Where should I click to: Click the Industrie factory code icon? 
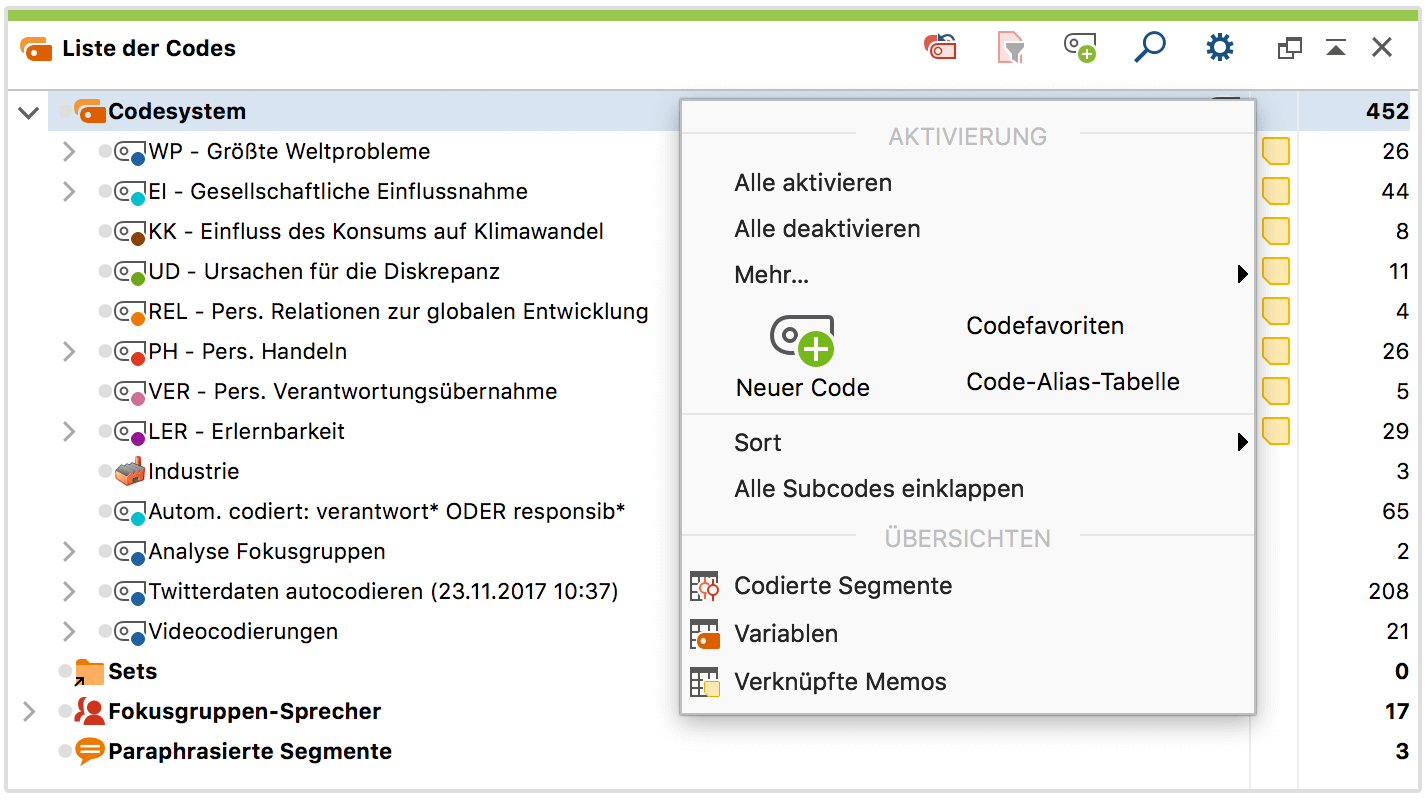(x=130, y=471)
